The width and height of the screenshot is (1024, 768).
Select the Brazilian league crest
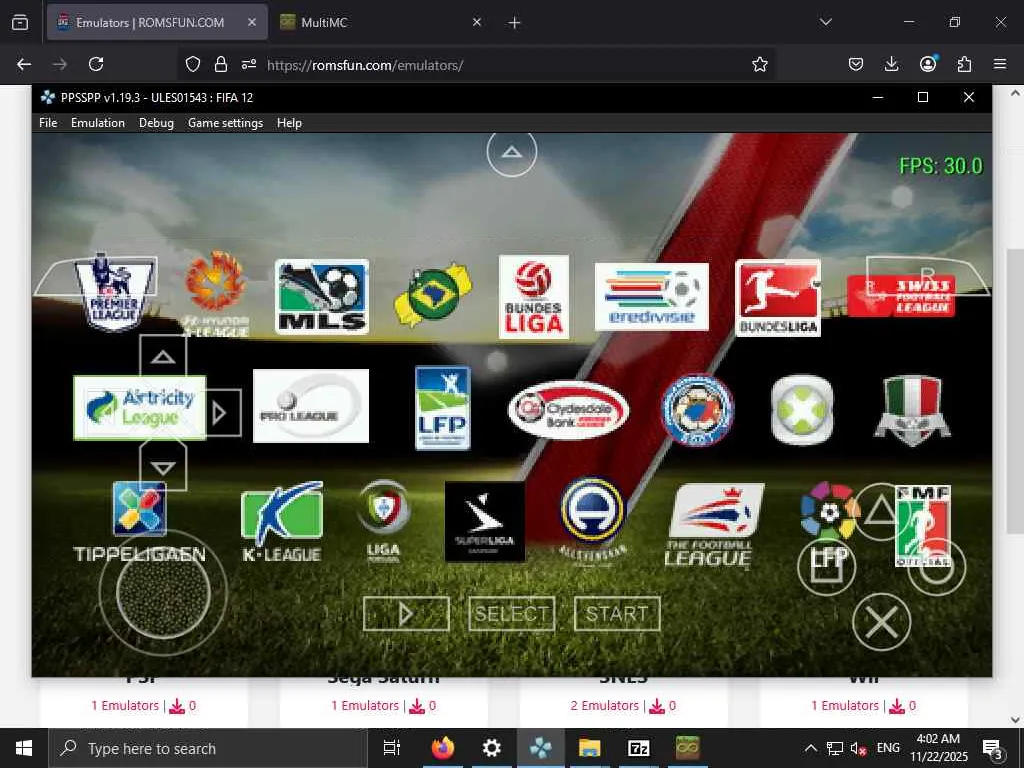pyautogui.click(x=432, y=295)
